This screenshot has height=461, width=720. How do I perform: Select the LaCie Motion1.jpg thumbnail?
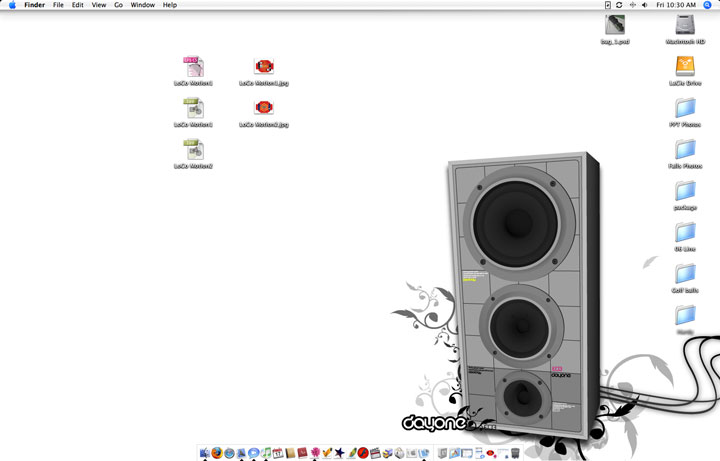pos(264,67)
